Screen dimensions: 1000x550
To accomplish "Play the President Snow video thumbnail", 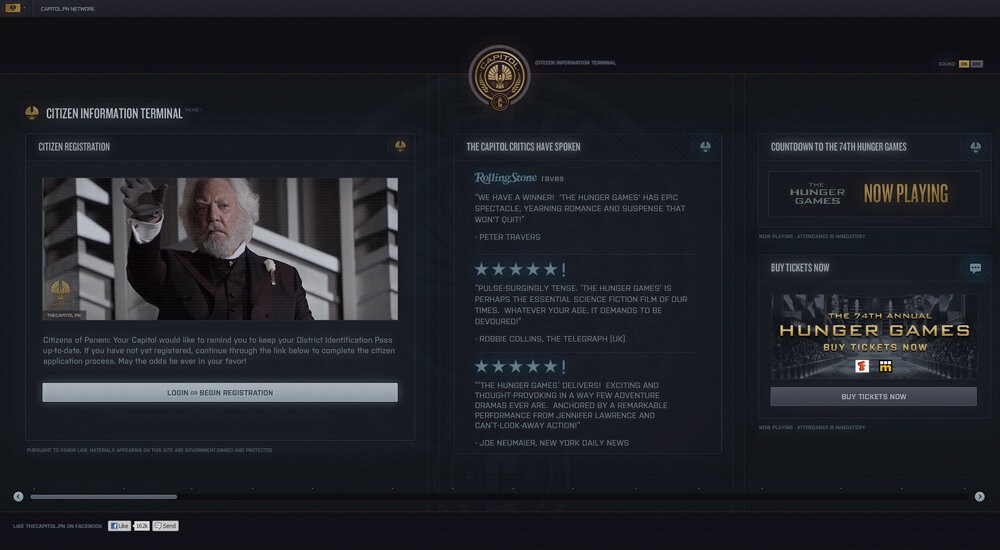I will (x=220, y=249).
